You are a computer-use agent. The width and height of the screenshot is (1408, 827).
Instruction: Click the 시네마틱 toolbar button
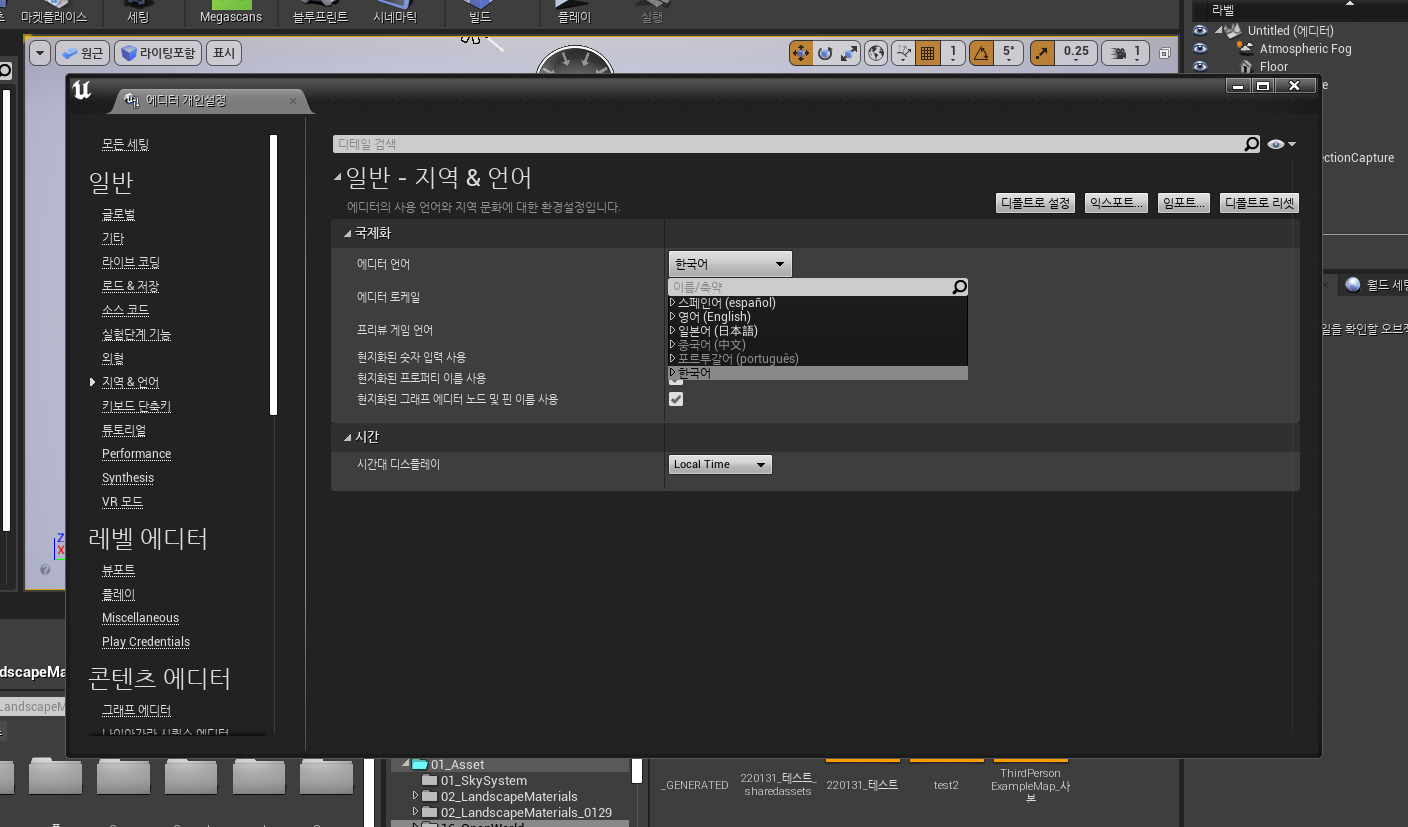(395, 13)
